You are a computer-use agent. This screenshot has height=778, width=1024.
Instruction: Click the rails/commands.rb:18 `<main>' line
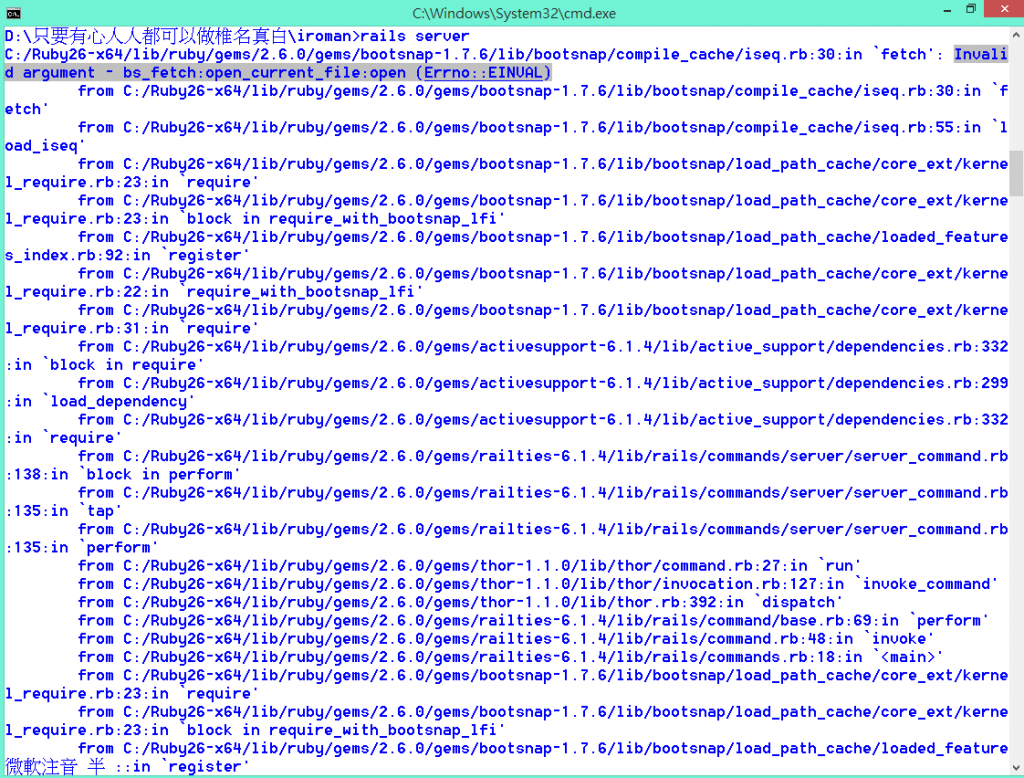tap(511, 657)
